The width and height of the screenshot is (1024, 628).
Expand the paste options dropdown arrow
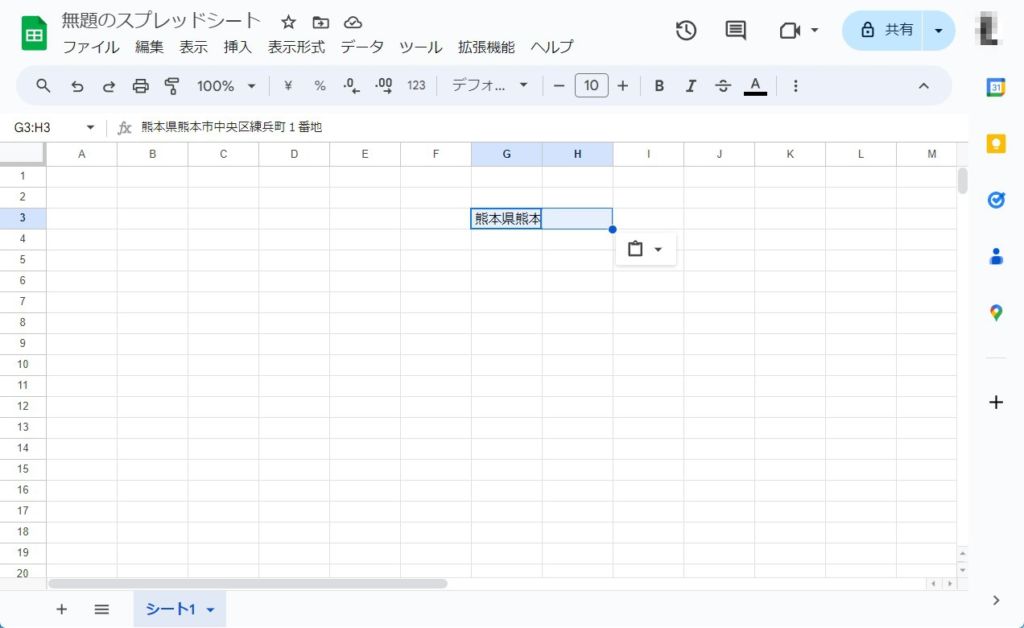658,249
